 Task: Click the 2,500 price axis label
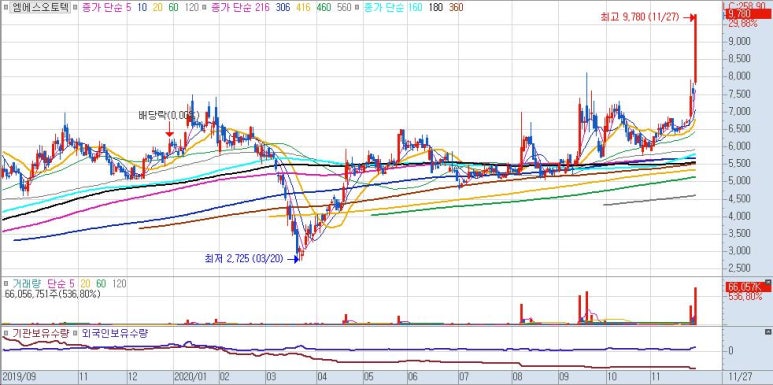[738, 268]
